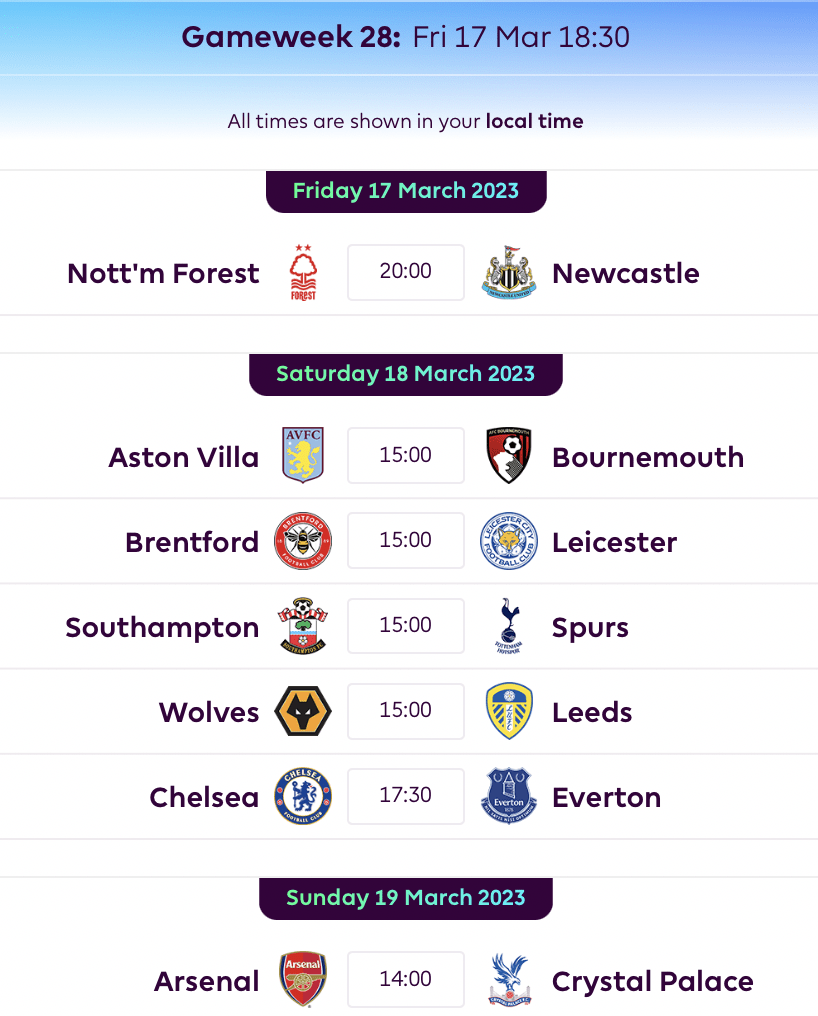Click the 14:00 Arsenal vs Crystal Palace time

(x=406, y=979)
